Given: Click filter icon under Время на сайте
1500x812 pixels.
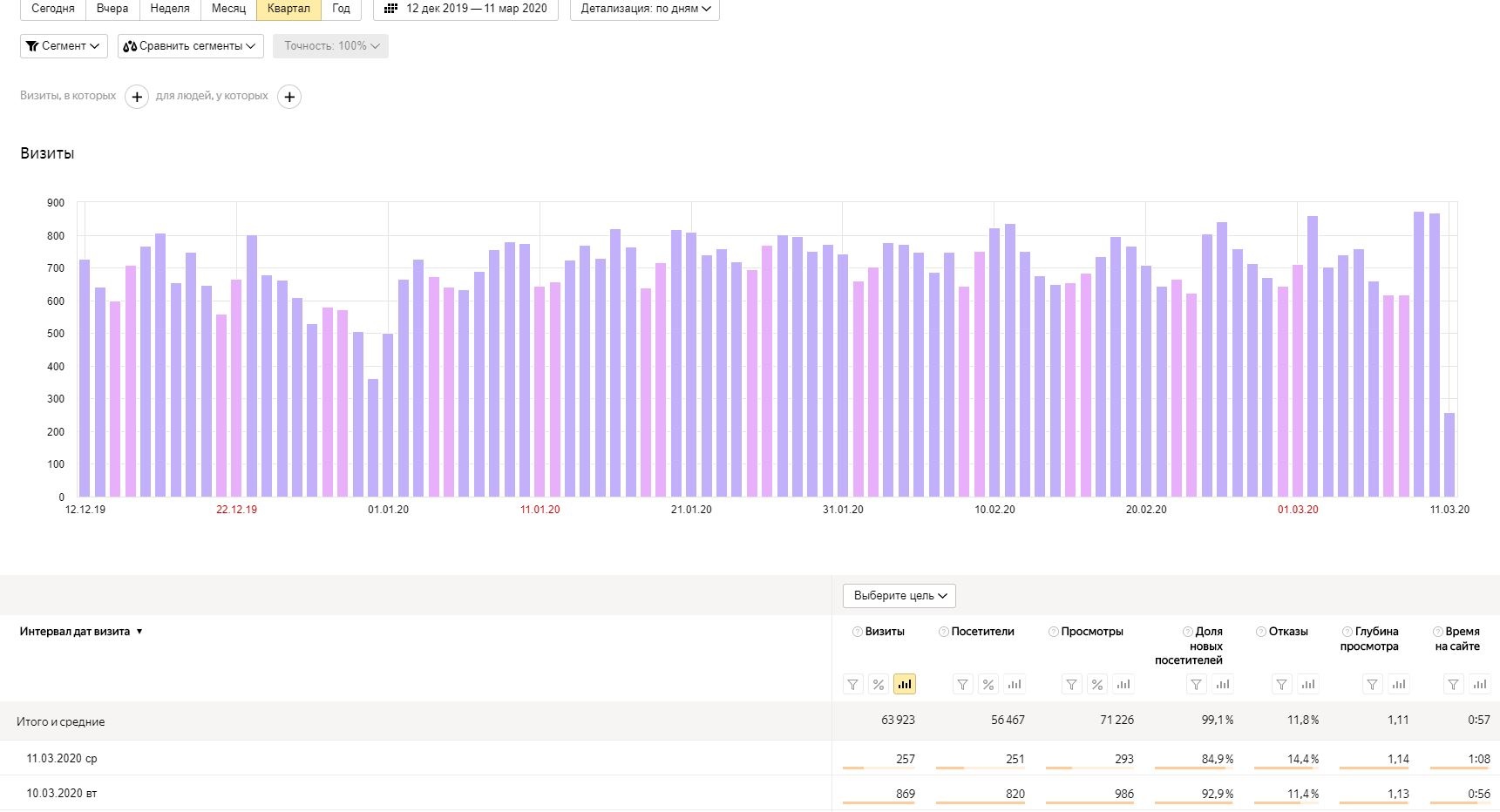Looking at the screenshot, I should 1453,685.
